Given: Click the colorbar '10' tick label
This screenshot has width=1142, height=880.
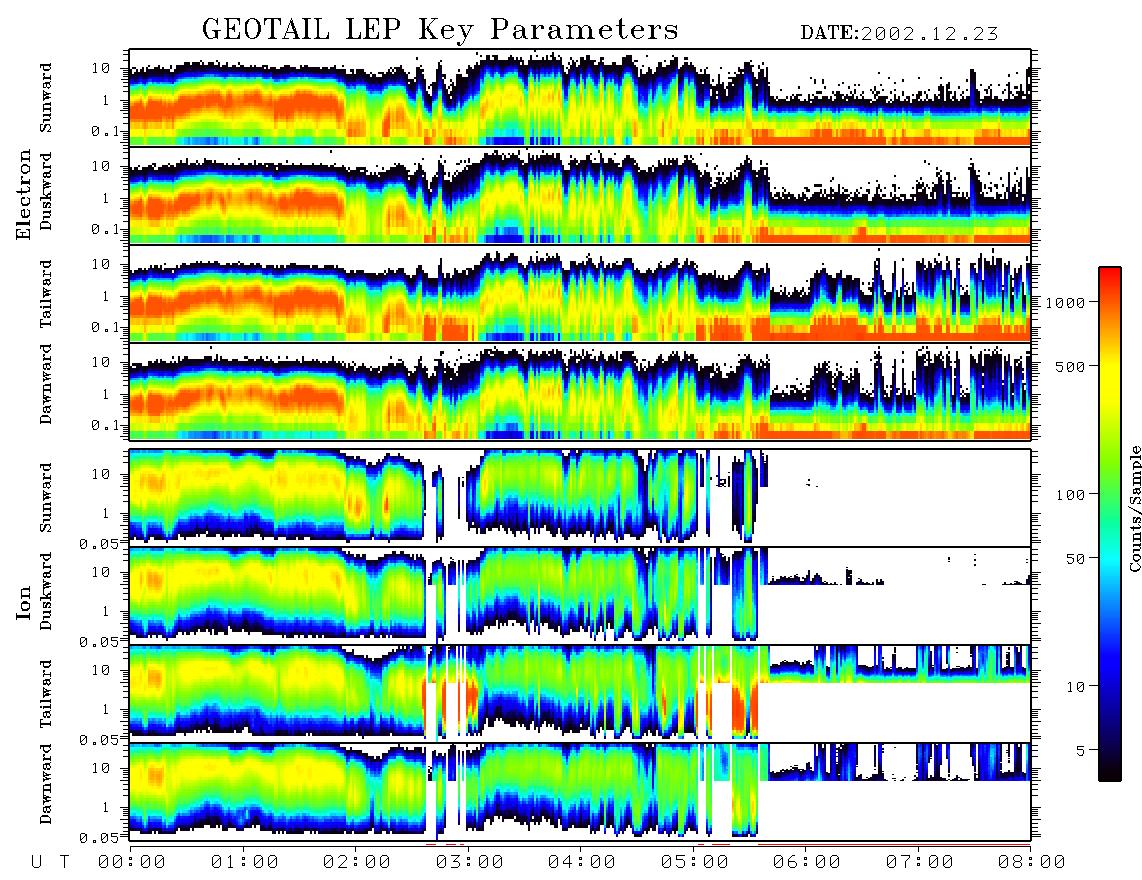Looking at the screenshot, I should click(x=1075, y=687).
